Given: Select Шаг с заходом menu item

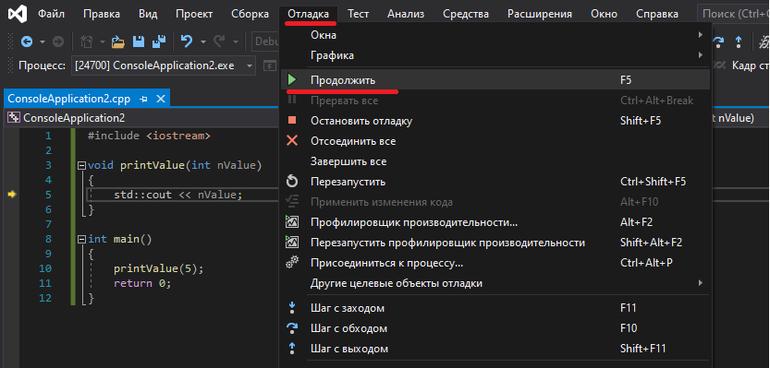Looking at the screenshot, I should click(495, 308).
